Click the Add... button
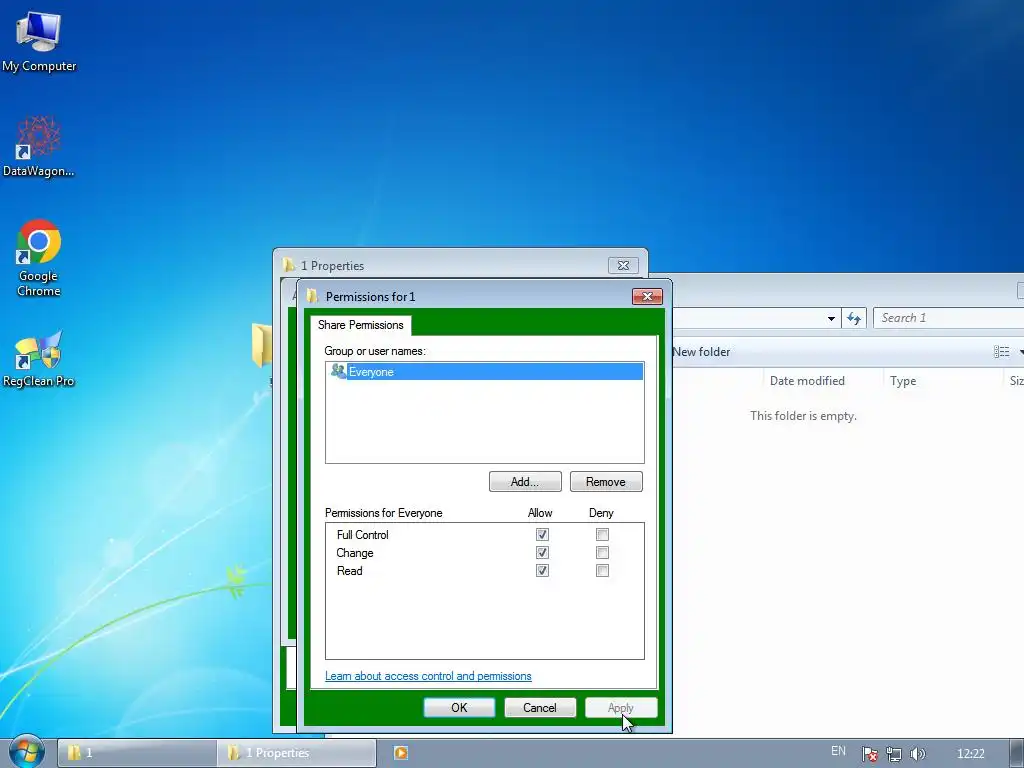 pos(525,482)
